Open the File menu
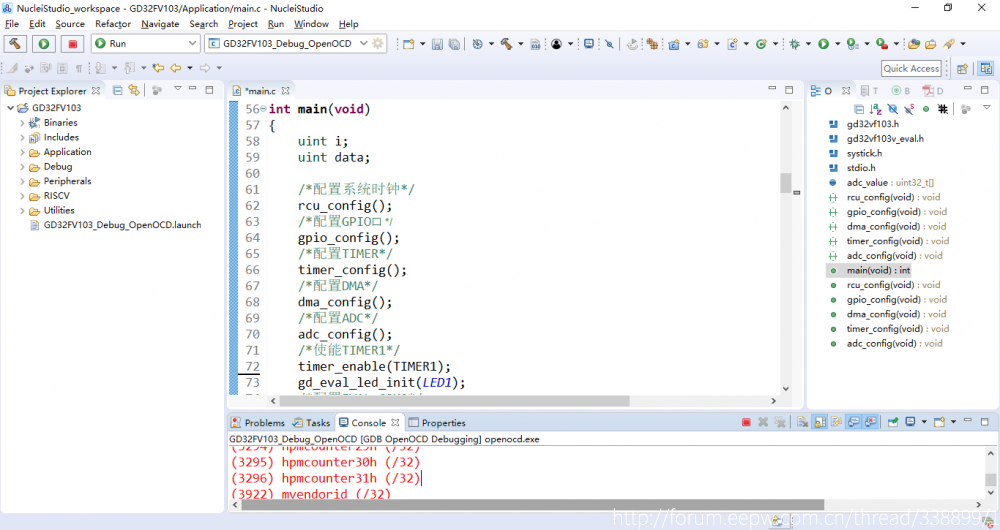This screenshot has width=1000, height=530. tap(12, 24)
